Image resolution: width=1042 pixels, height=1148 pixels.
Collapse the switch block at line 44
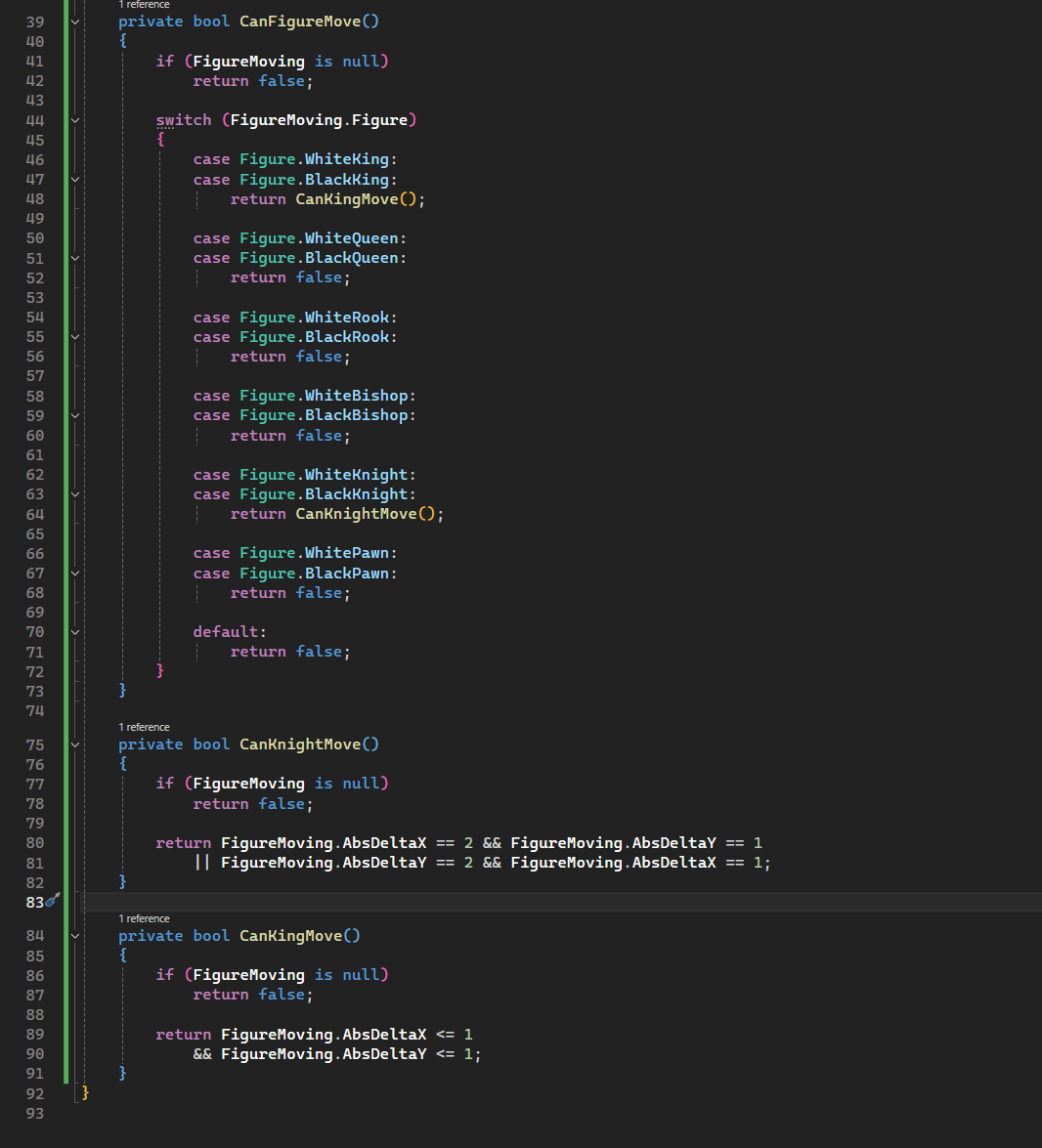click(x=74, y=120)
